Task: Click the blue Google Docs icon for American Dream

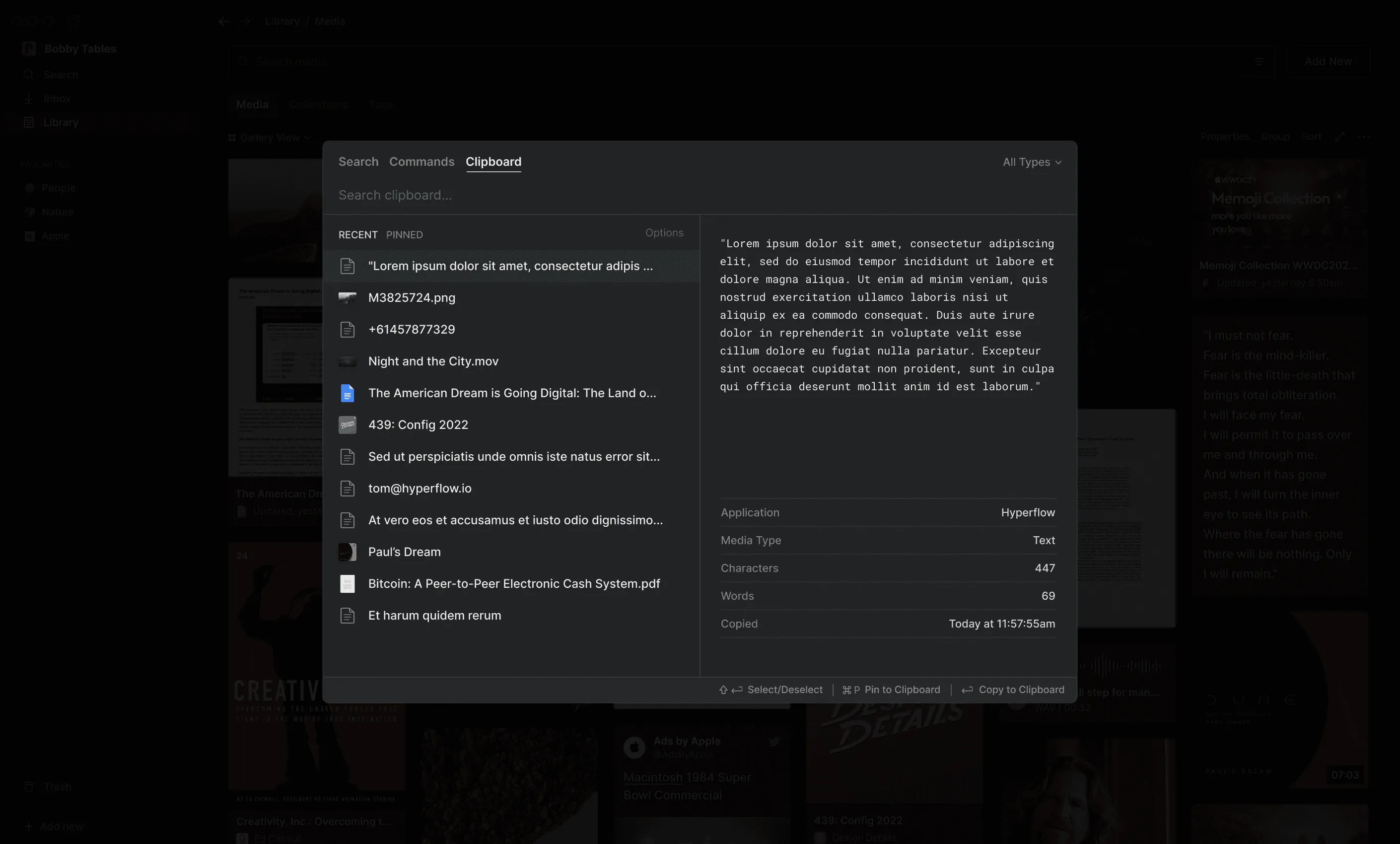Action: 347,393
